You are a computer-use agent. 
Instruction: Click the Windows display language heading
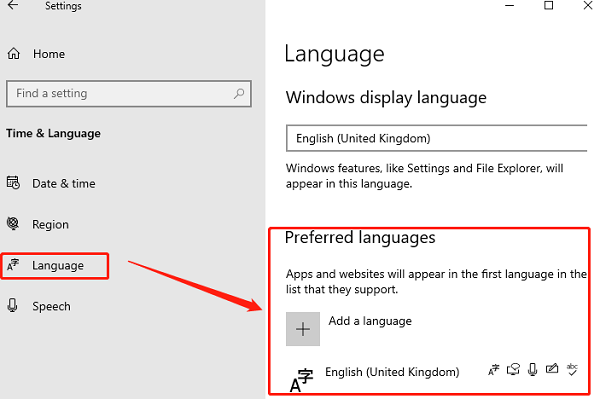click(x=386, y=98)
